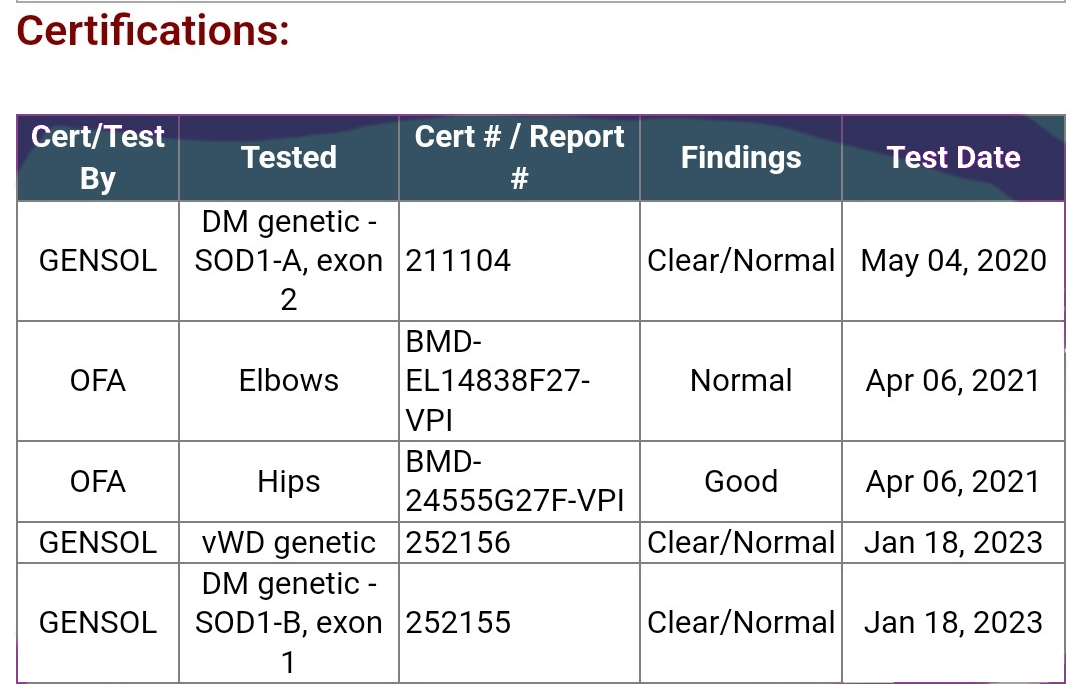This screenshot has height=694, width=1080.
Task: Click the DM genetic SOD1-A, exon 2 cell
Action: coord(289,261)
